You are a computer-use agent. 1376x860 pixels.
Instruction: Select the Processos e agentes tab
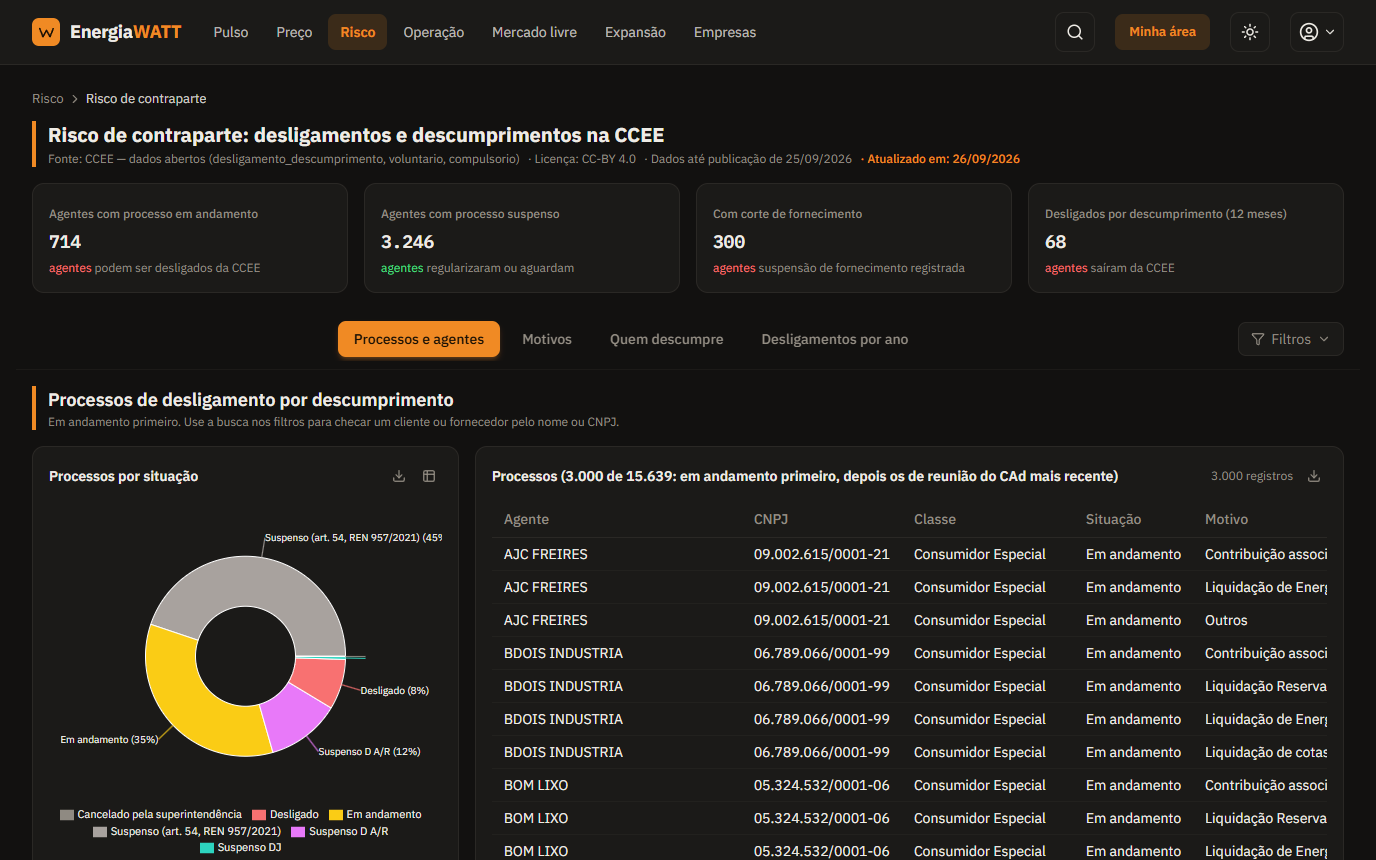click(x=419, y=339)
